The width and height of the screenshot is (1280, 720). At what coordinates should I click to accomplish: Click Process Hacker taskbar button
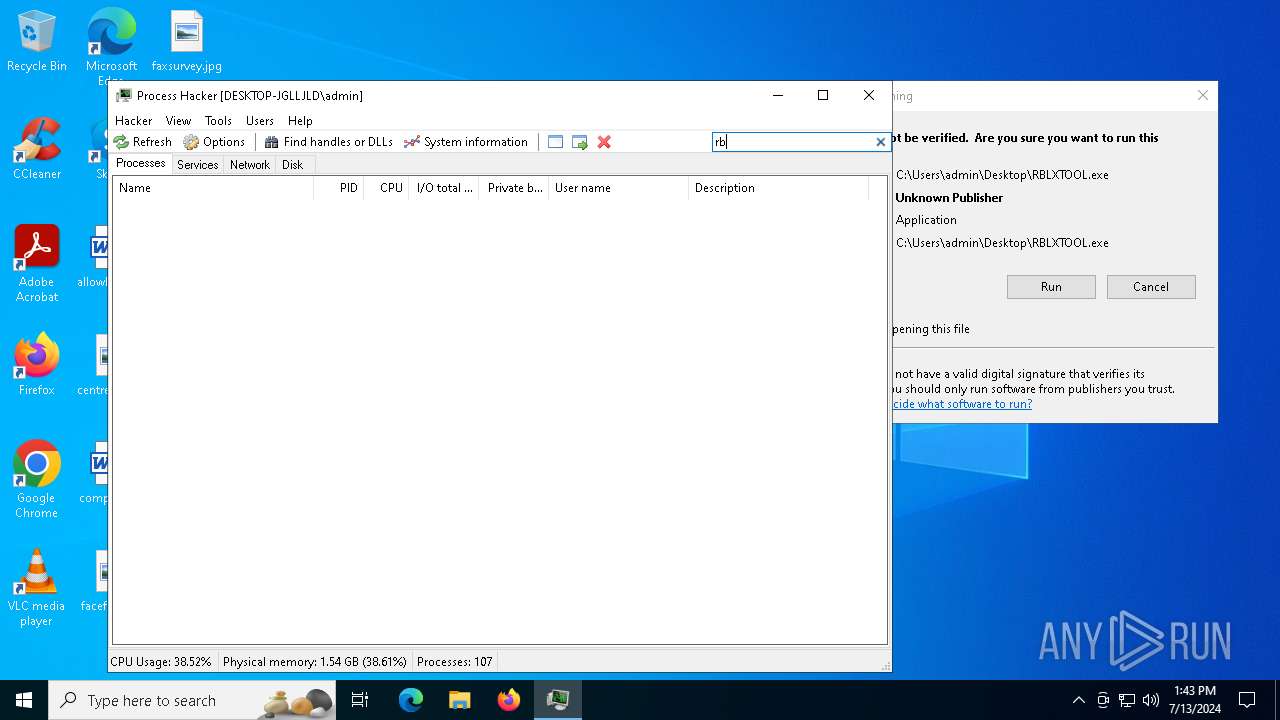(x=558, y=700)
